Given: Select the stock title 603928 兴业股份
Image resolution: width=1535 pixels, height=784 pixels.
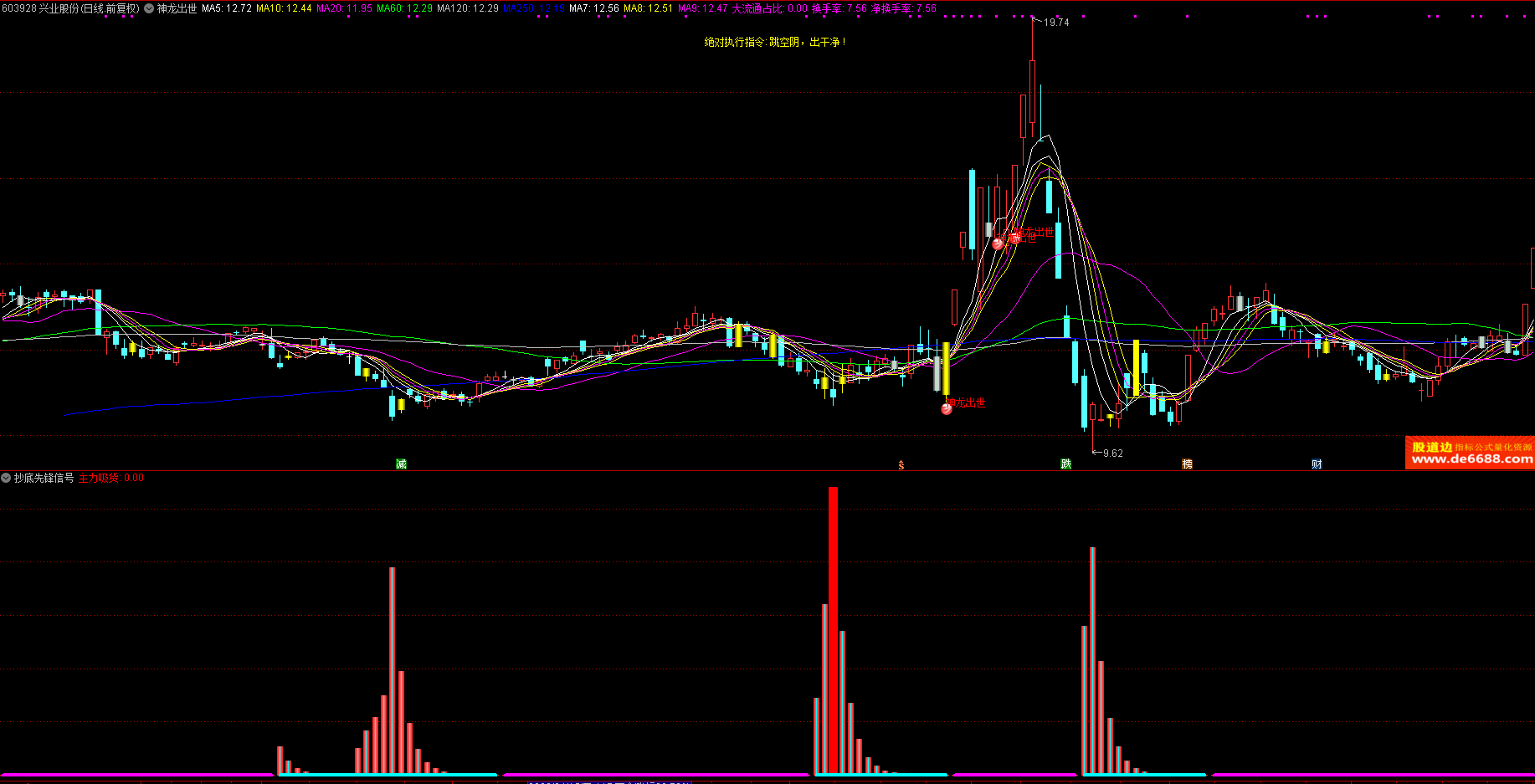Looking at the screenshot, I should (70, 8).
